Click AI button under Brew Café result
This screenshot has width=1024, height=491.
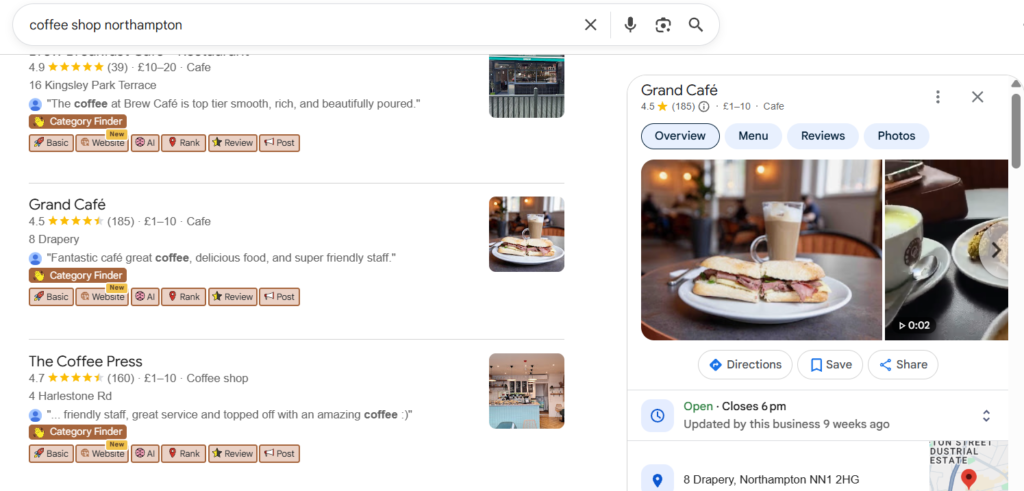click(145, 142)
